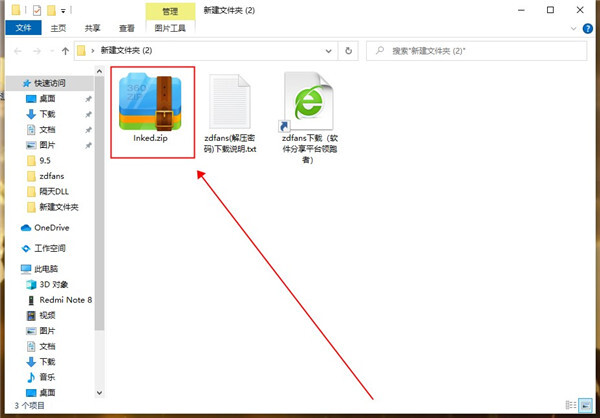Open the 新建文件夹 folder in sidebar
Screen dimensions: 600x418
[x=59, y=207]
